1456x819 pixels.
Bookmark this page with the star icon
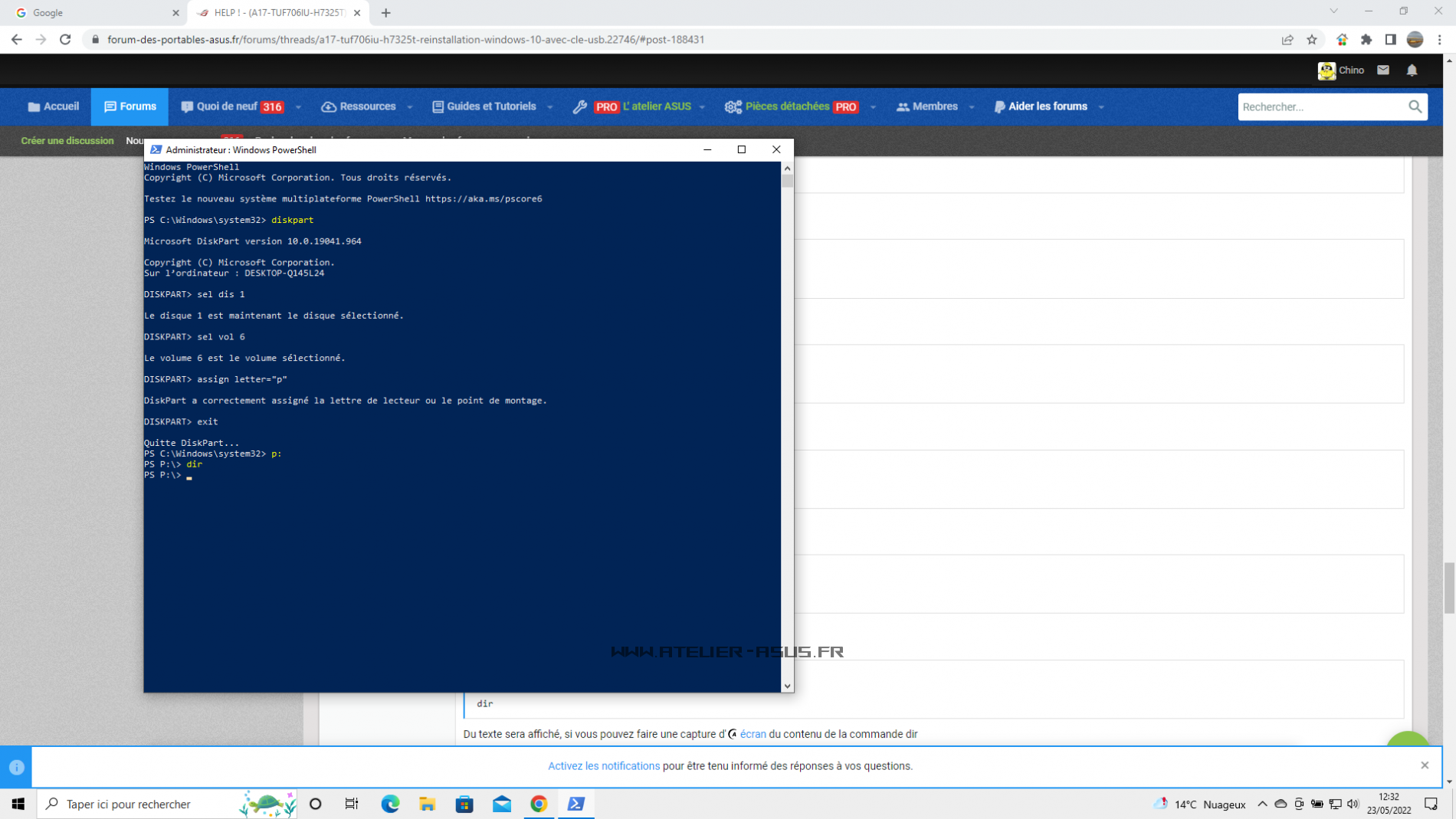coord(1312,40)
